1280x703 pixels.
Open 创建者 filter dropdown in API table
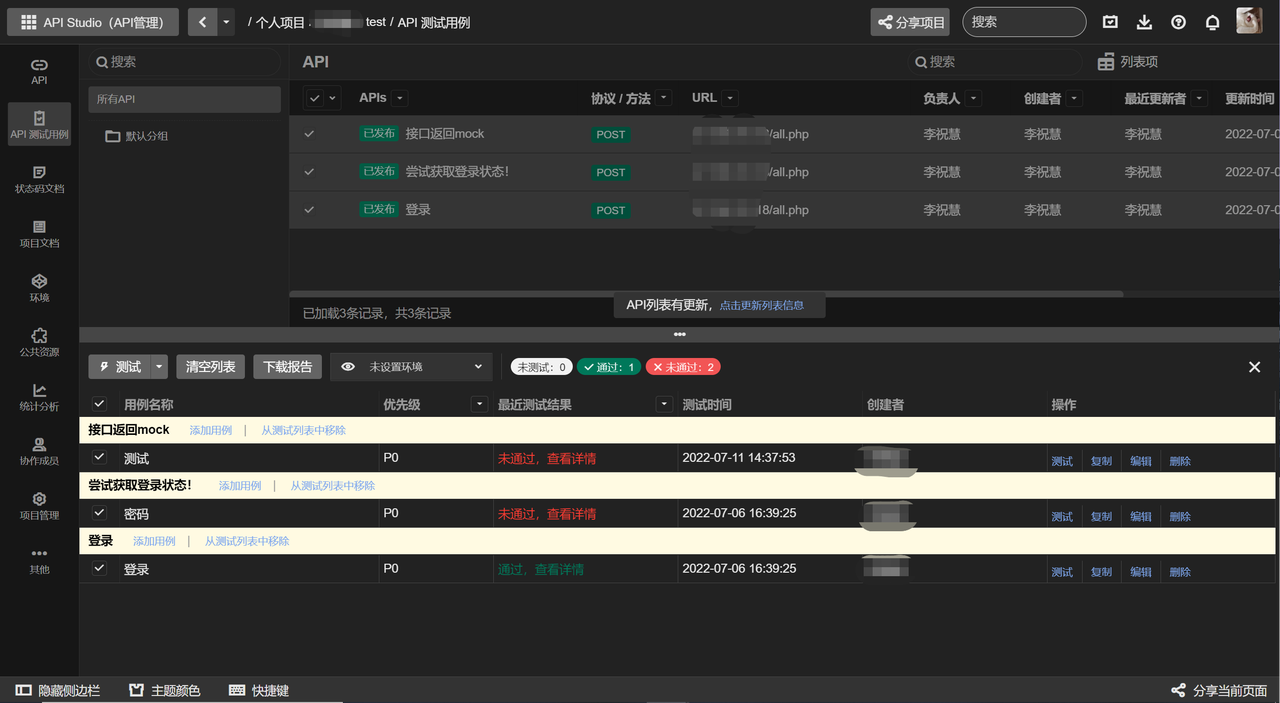coord(1074,98)
